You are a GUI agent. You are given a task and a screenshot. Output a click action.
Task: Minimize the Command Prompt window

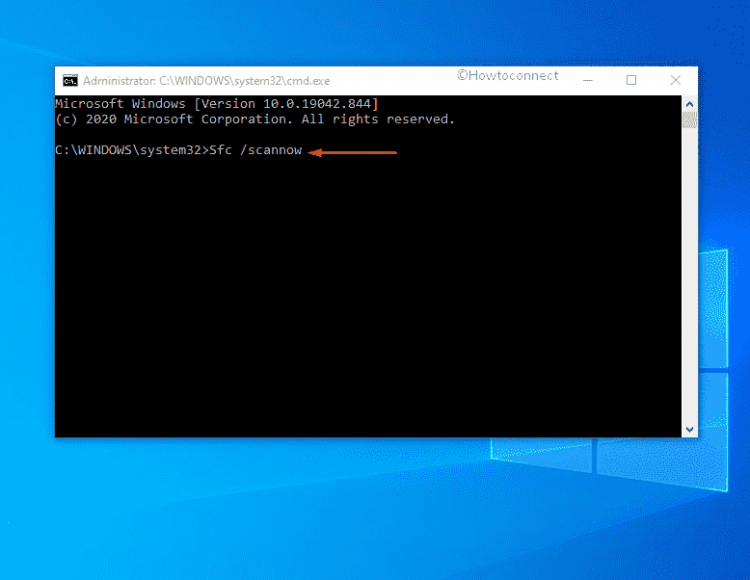[x=585, y=80]
